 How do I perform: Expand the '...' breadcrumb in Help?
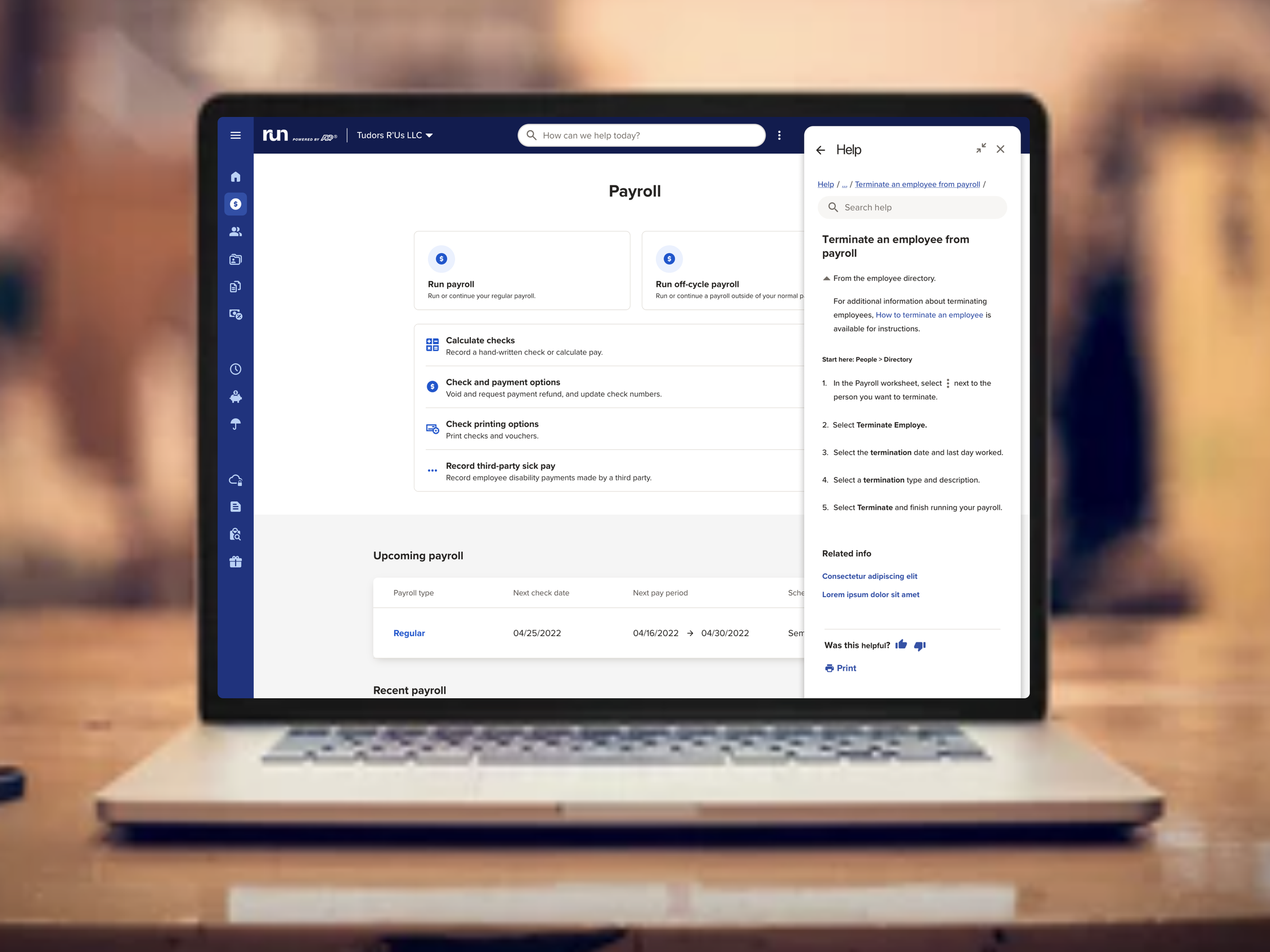coord(845,184)
